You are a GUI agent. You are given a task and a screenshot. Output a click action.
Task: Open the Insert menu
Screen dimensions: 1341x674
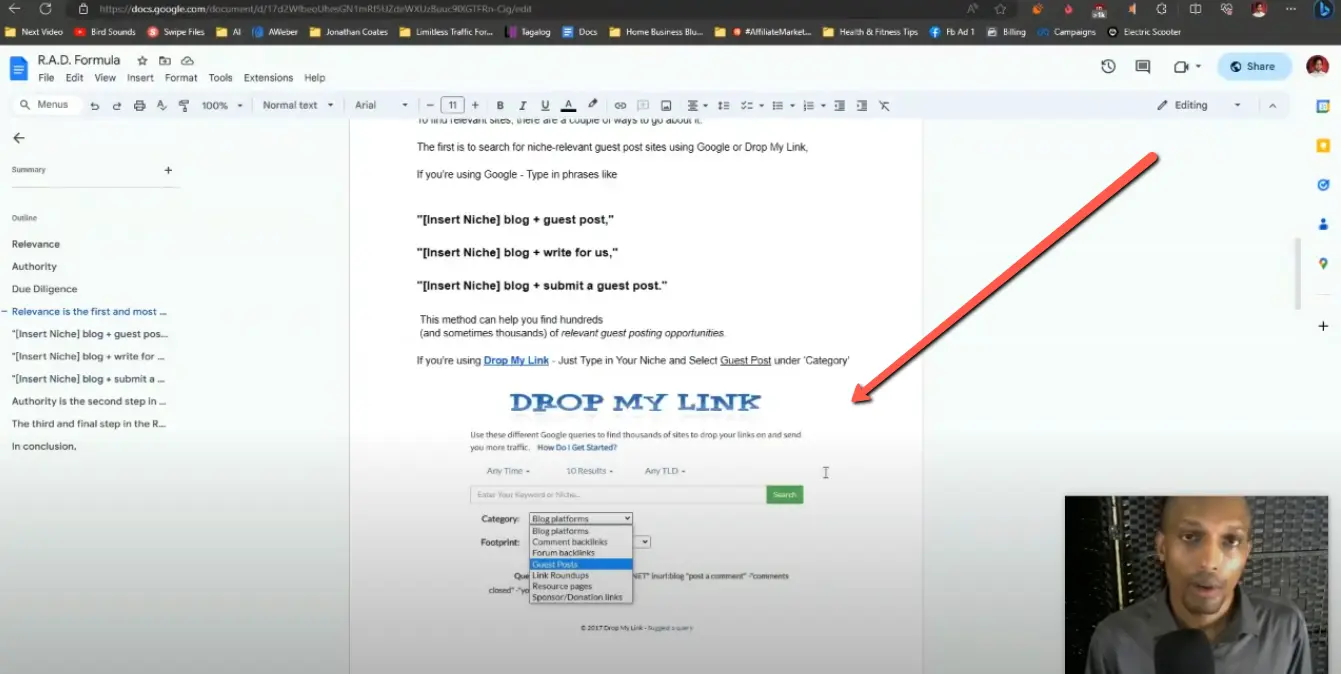click(140, 78)
